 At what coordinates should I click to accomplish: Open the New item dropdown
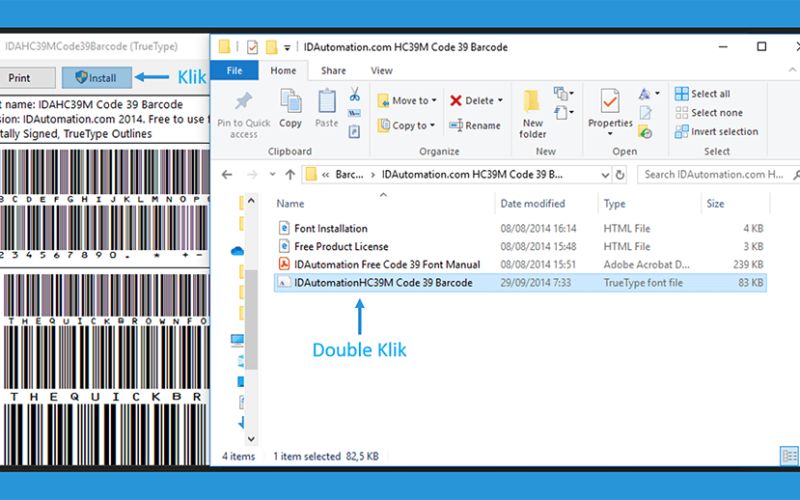coord(564,93)
